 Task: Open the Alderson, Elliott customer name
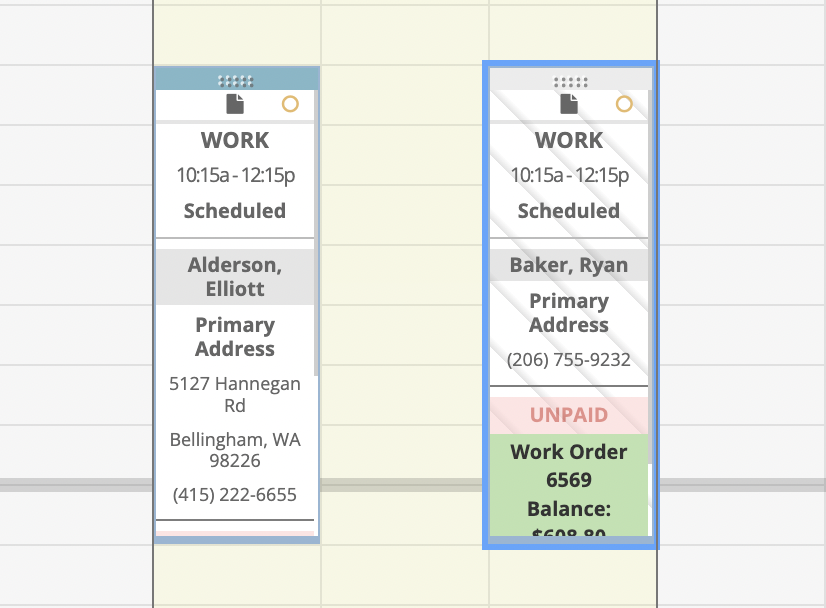[x=235, y=277]
